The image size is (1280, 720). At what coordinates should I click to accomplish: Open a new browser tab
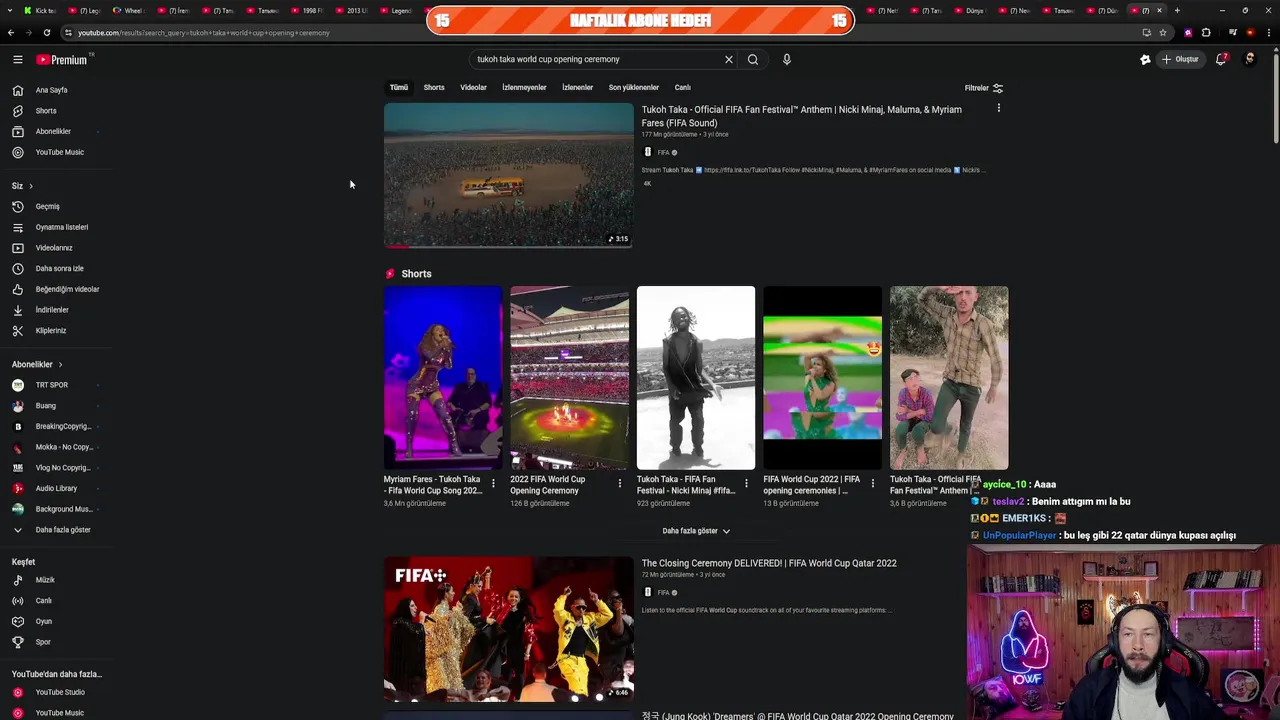pos(1177,10)
